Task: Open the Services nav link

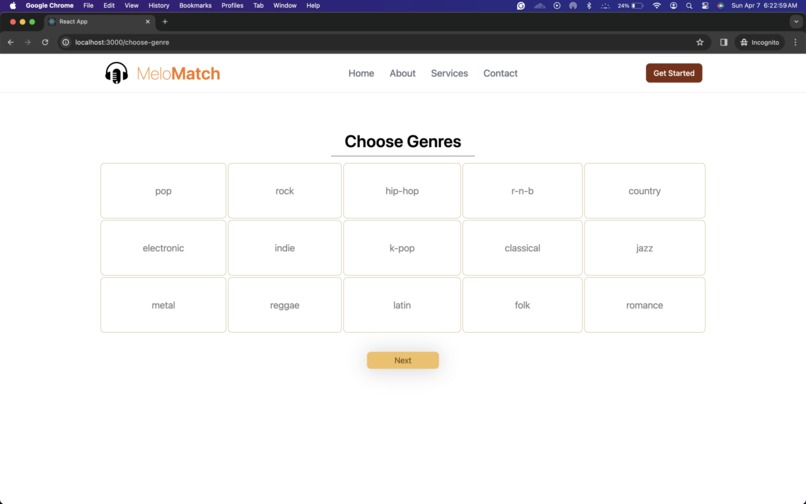Action: click(449, 73)
